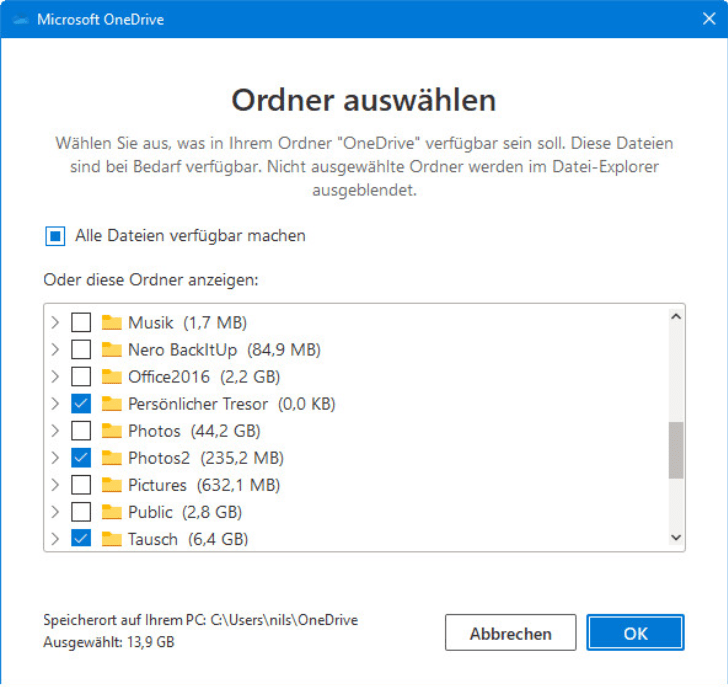Image resolution: width=728 pixels, height=687 pixels.
Task: Select the 'Public (2,8 GB)' label
Action: (185, 512)
